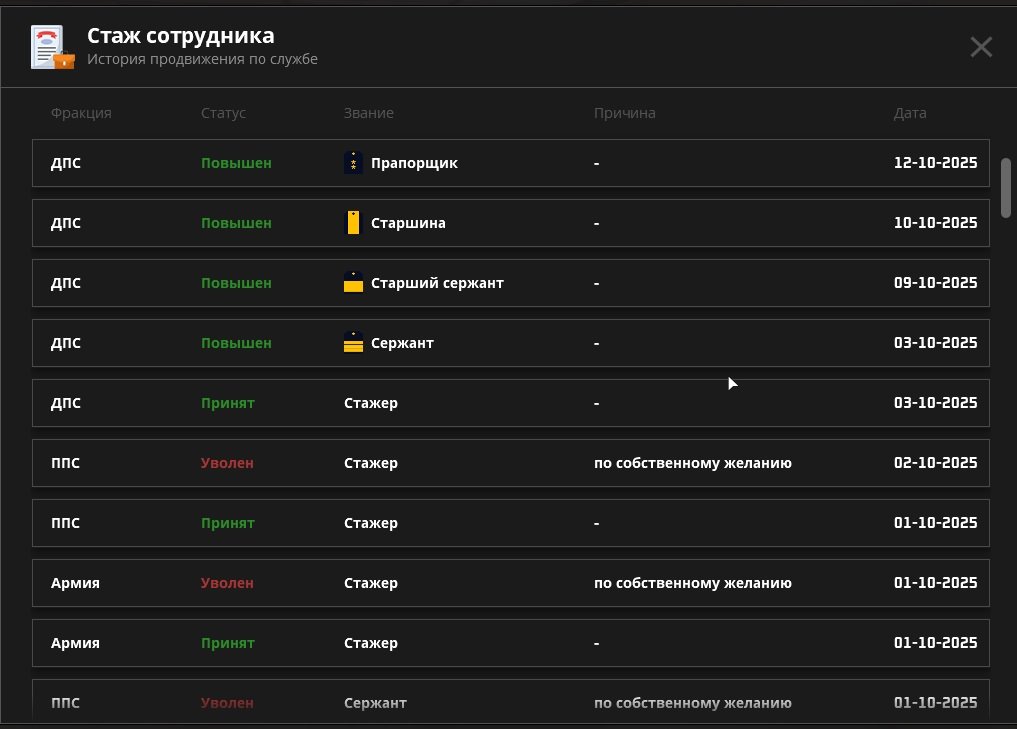Click Принят status in the Армия row
This screenshot has width=1017, height=729.
click(227, 643)
